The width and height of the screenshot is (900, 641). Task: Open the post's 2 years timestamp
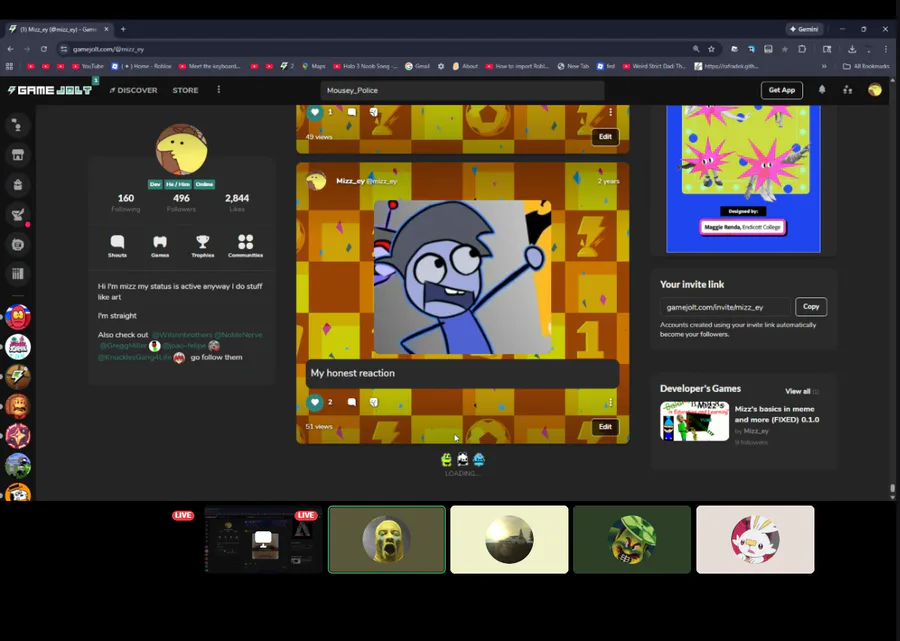[608, 181]
